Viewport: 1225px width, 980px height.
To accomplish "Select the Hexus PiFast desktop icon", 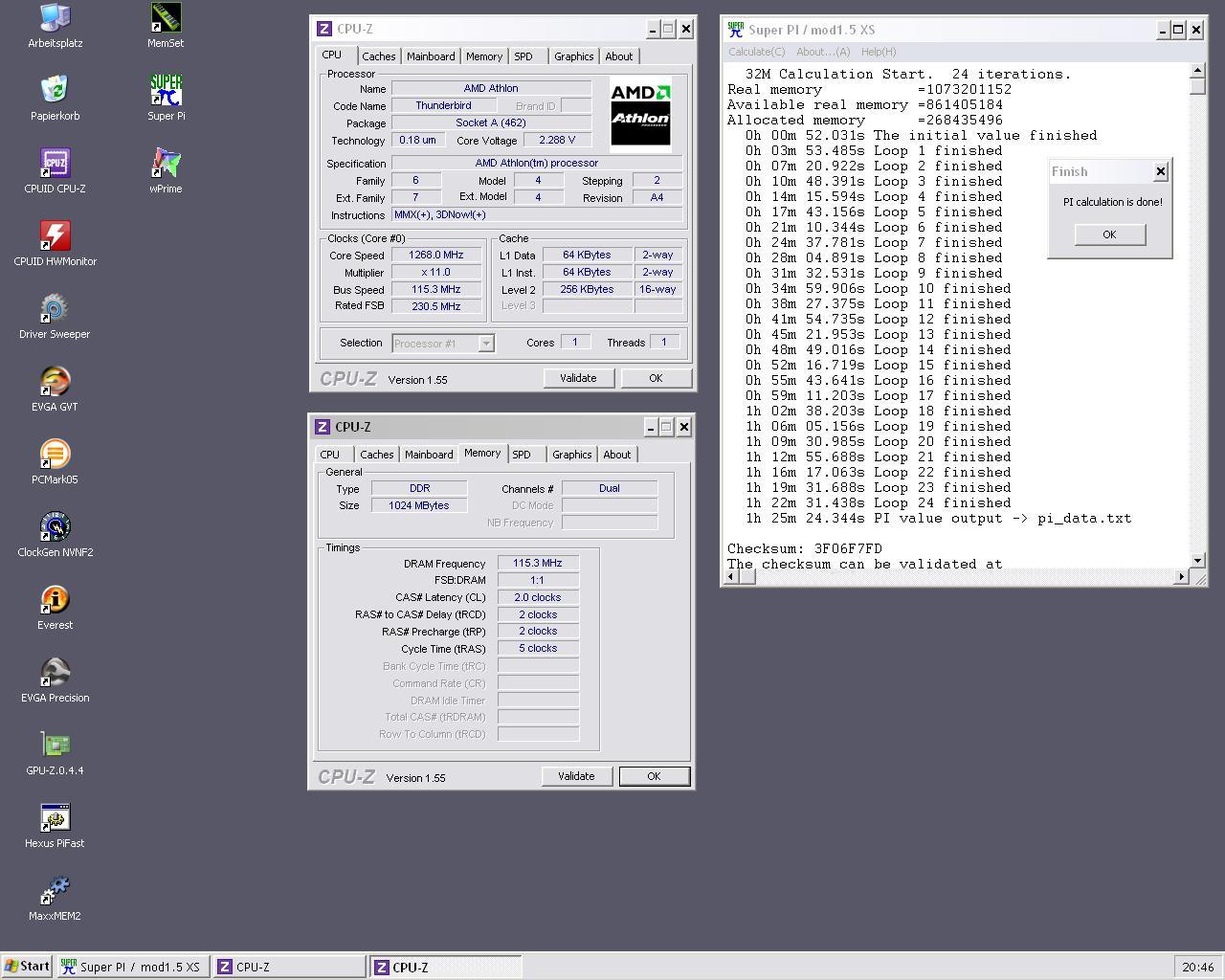I will (55, 825).
